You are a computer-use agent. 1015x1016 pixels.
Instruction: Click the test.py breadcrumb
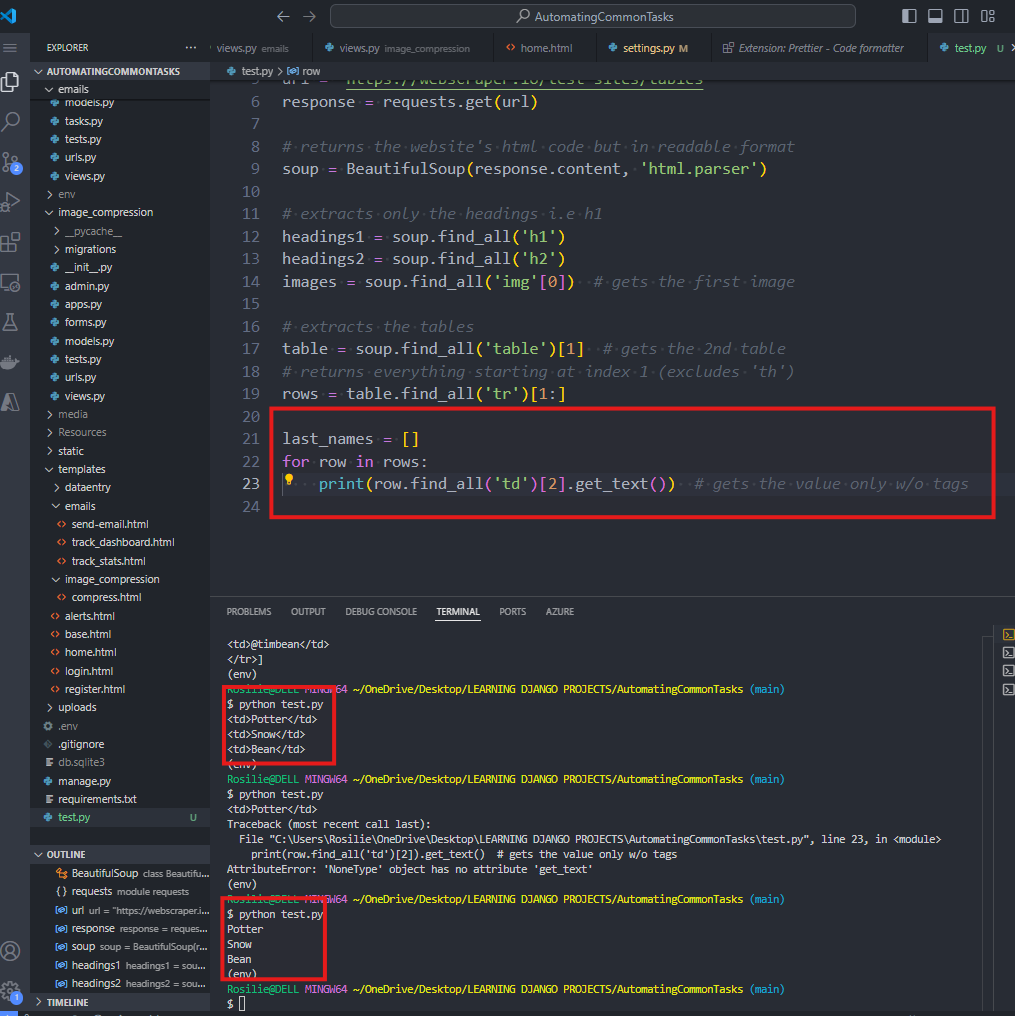click(251, 71)
